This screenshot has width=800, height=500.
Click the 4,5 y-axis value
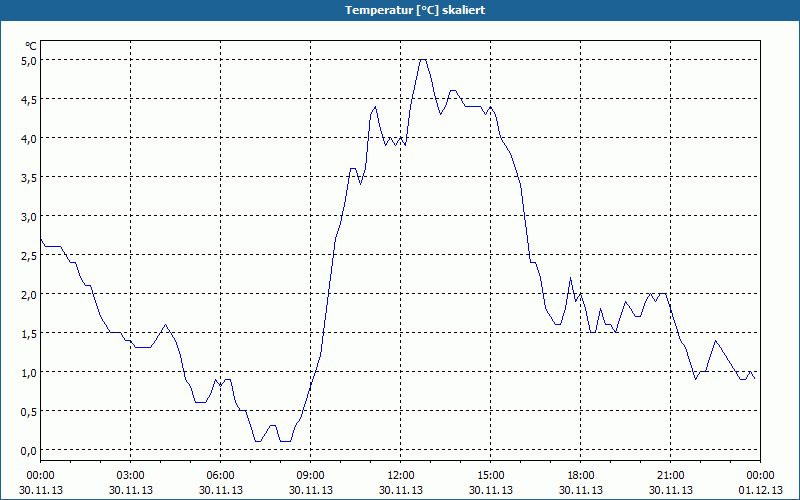pyautogui.click(x=29, y=99)
